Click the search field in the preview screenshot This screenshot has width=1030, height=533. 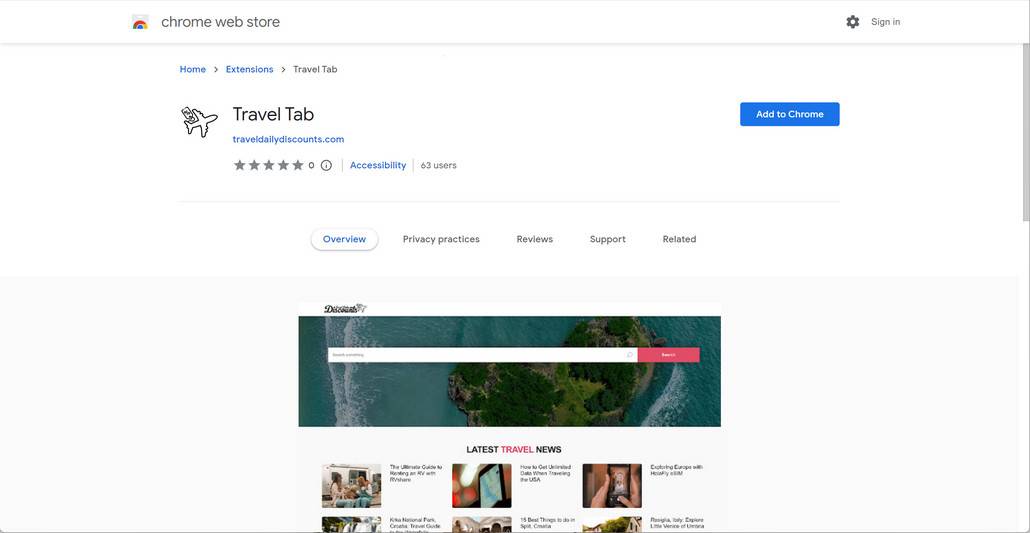(482, 355)
